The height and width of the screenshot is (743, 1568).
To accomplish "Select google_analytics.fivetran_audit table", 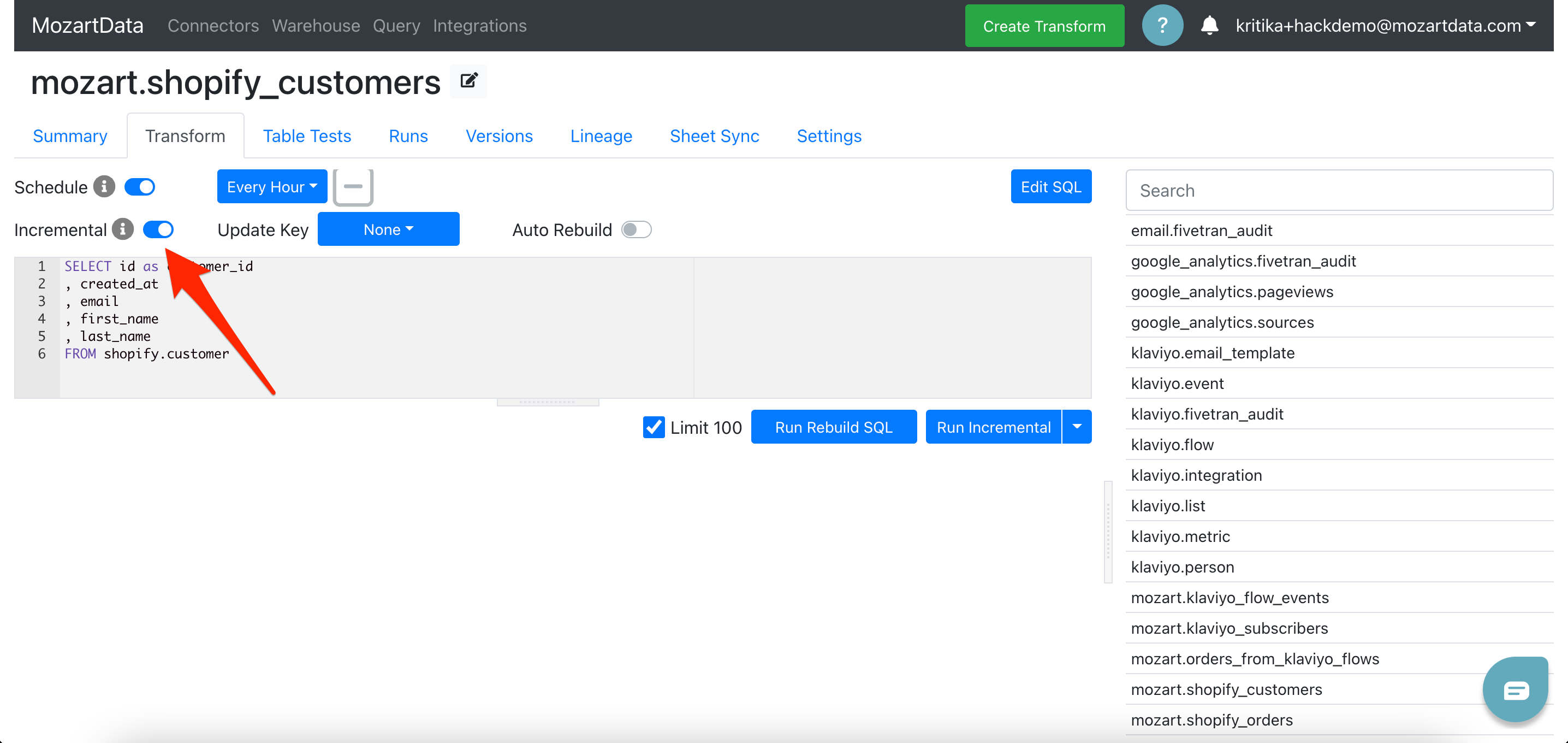I will 1339,261.
